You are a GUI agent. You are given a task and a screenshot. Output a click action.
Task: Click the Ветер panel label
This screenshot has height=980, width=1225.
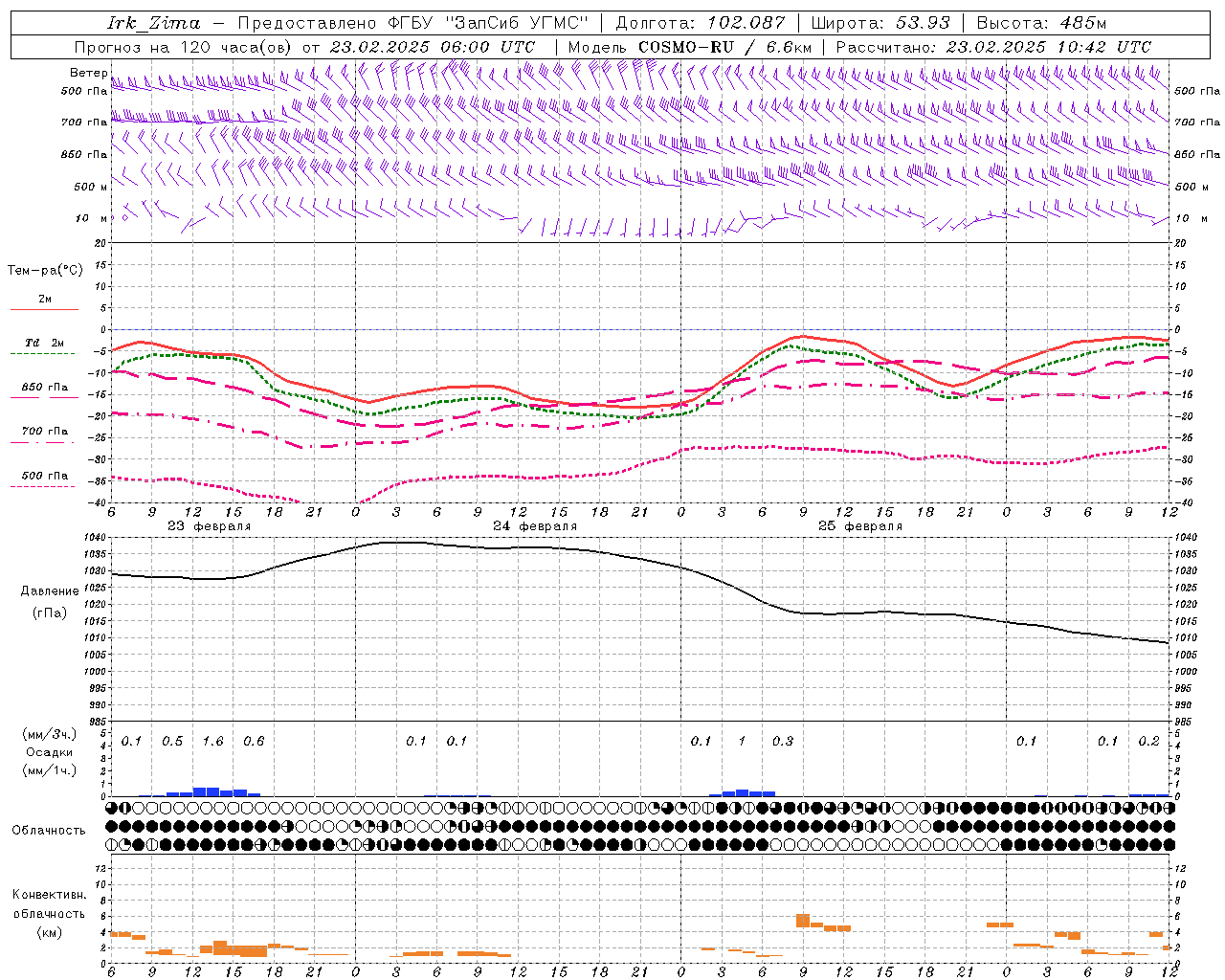pyautogui.click(x=89, y=73)
